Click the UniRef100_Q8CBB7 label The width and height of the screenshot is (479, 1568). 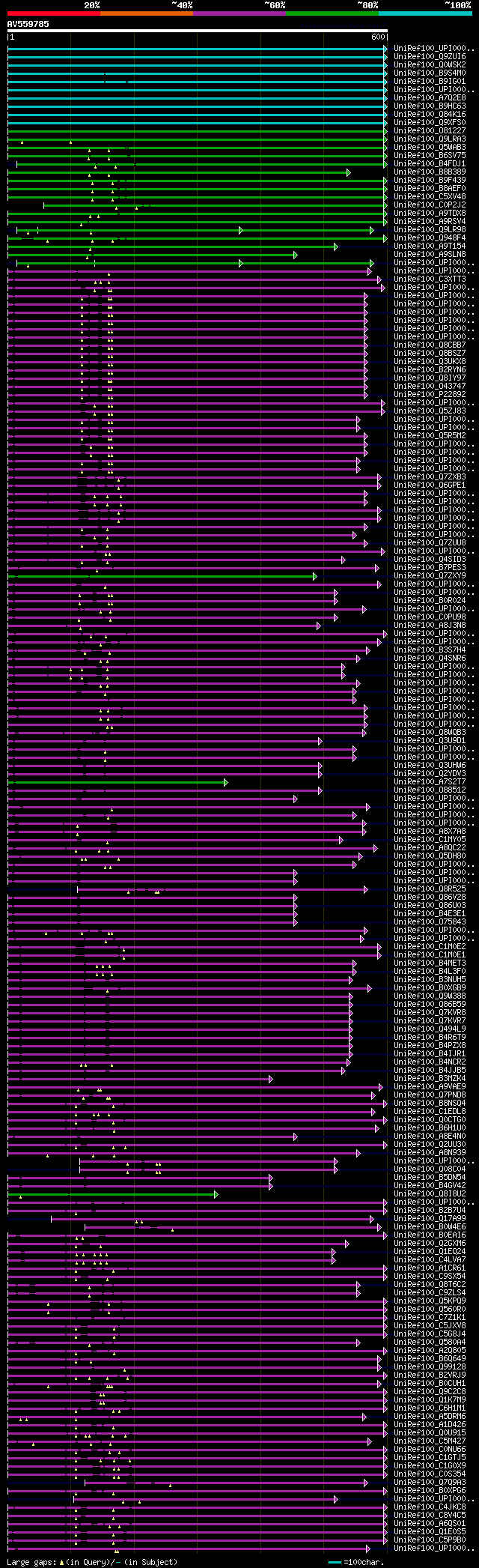[430, 345]
